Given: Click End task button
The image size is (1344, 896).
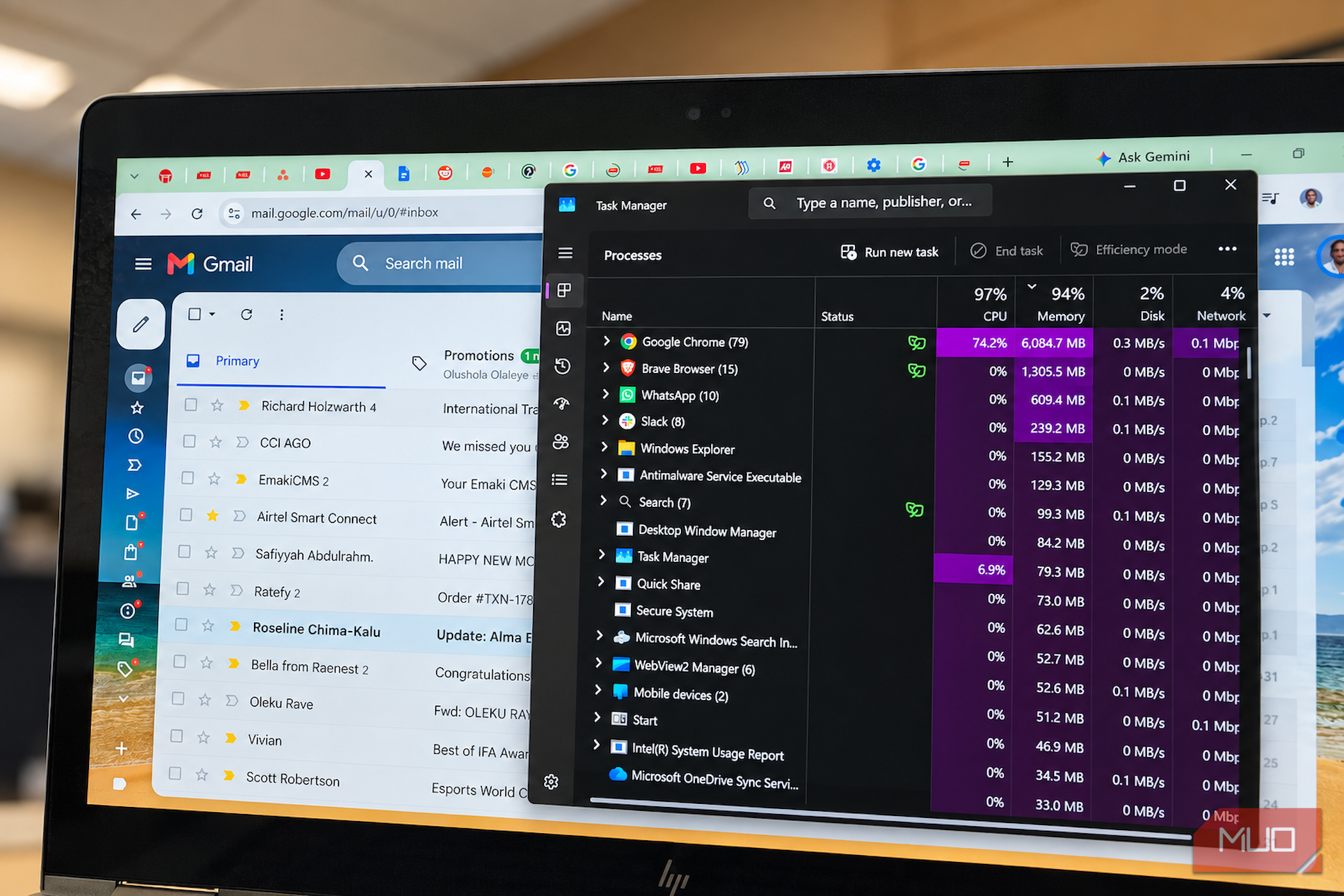Looking at the screenshot, I should point(1007,251).
